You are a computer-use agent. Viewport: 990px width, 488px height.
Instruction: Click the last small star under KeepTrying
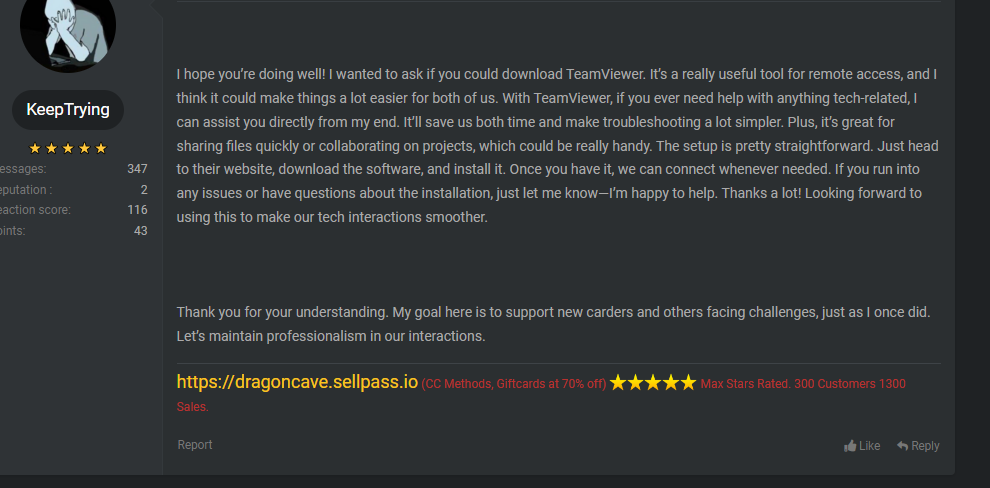coord(100,149)
